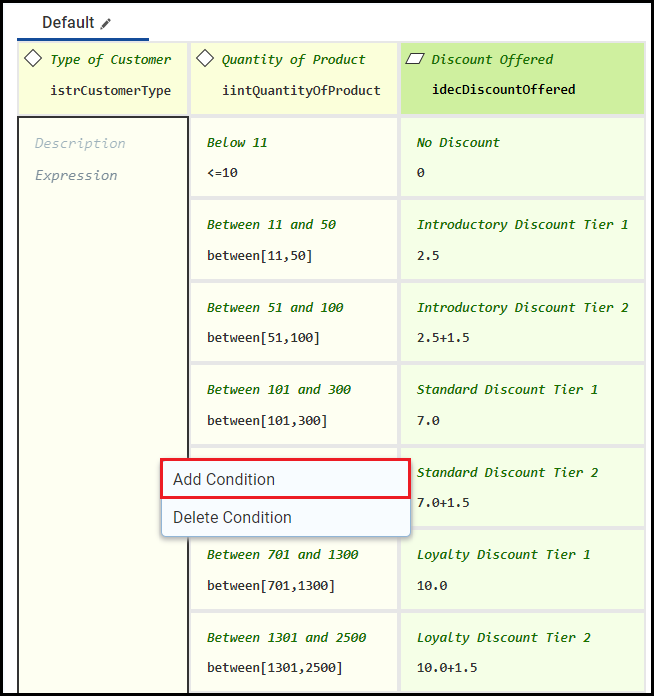654x696 pixels.
Task: Choose Add Condition from context menu
Action: click(x=285, y=479)
